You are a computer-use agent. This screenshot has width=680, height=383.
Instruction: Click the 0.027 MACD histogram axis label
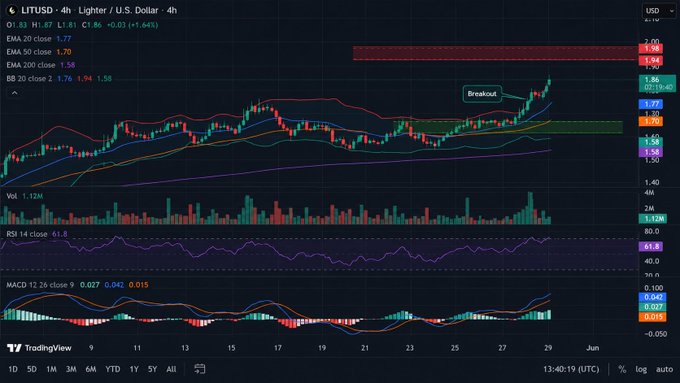coord(653,307)
